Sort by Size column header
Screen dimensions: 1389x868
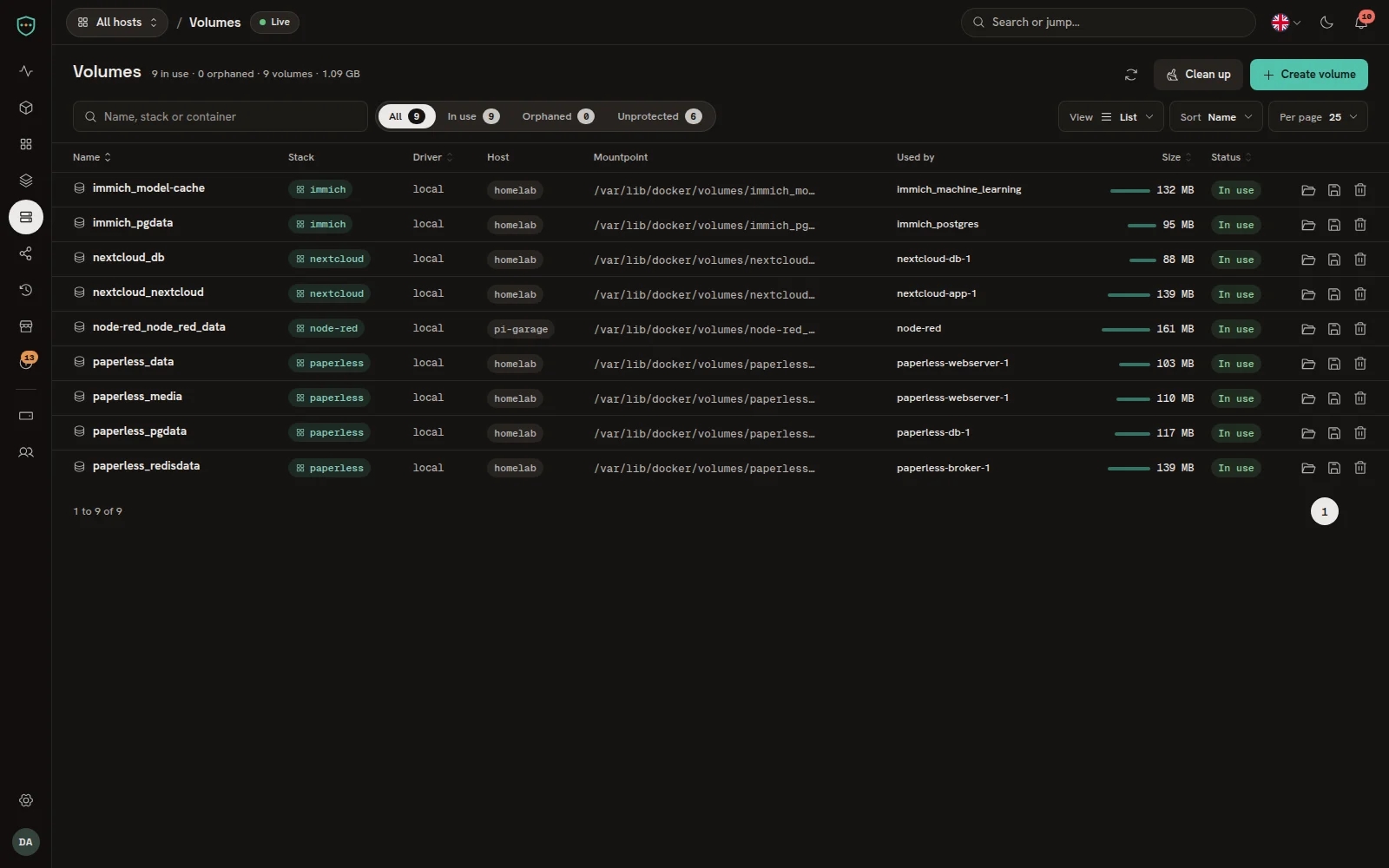1176,157
